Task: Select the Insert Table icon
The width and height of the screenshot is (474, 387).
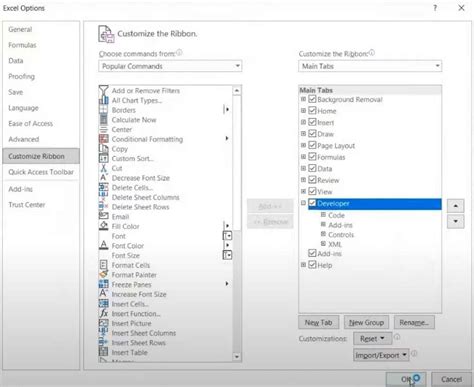Action: 104,352
